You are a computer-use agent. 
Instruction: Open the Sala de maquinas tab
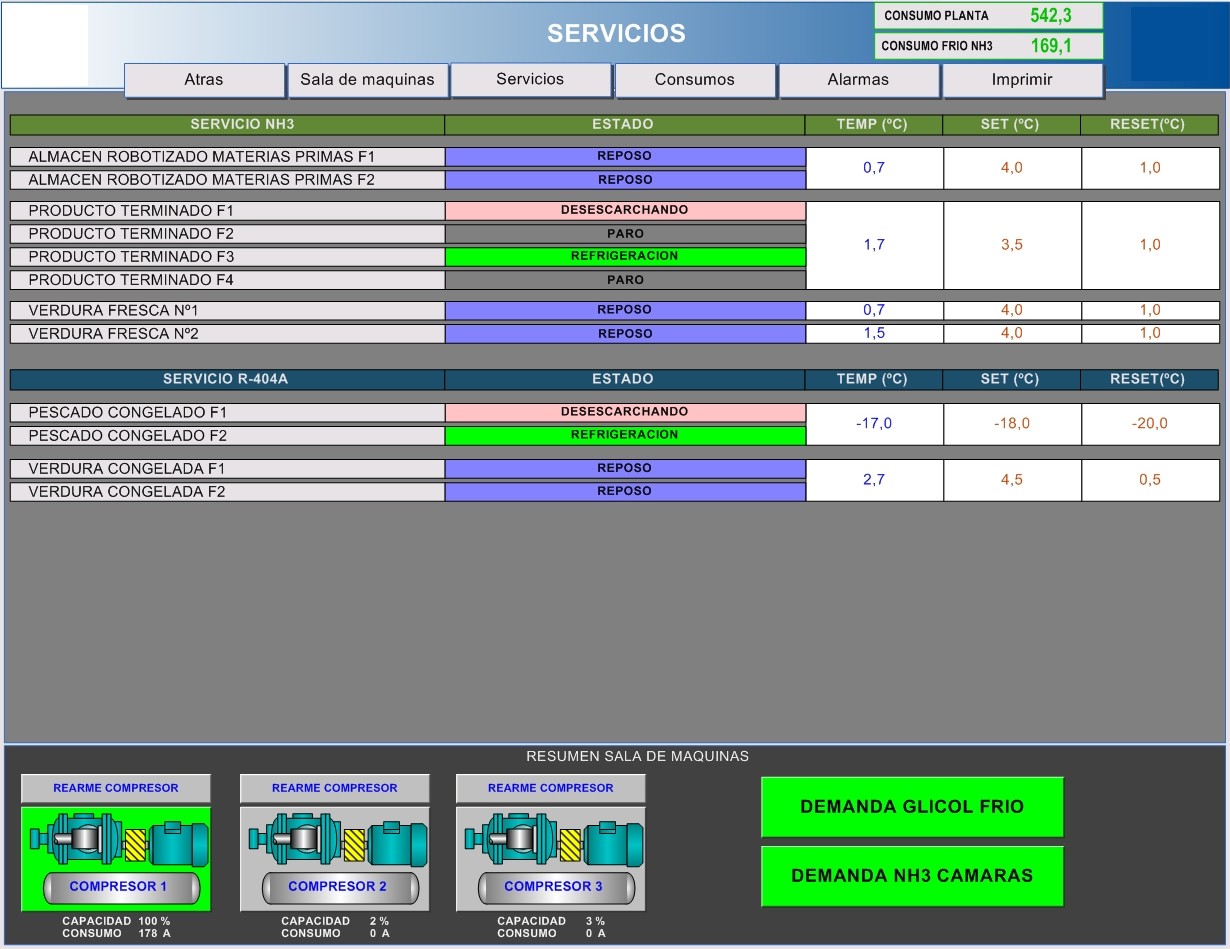click(x=367, y=80)
